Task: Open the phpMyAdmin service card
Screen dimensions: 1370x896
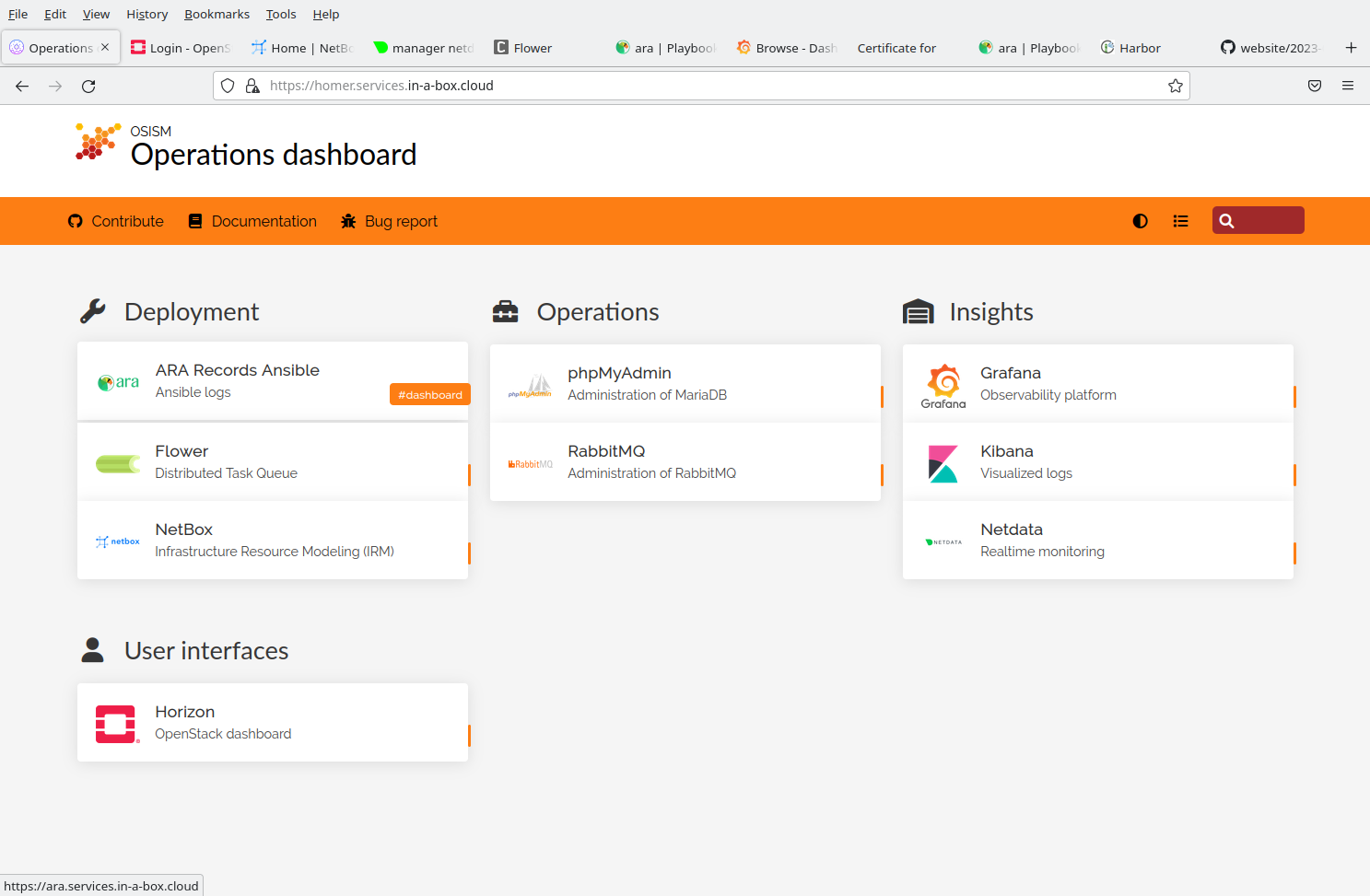Action: (685, 384)
